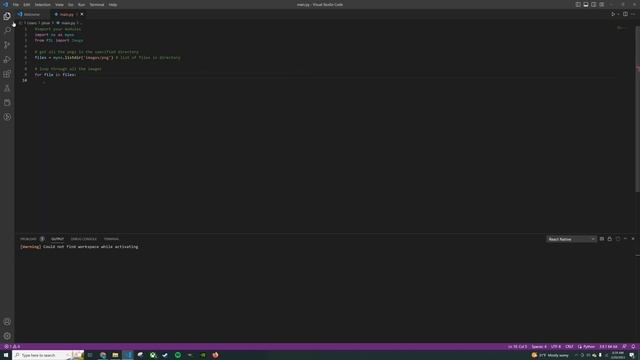Open Spotify from the taskbar

click(178, 355)
